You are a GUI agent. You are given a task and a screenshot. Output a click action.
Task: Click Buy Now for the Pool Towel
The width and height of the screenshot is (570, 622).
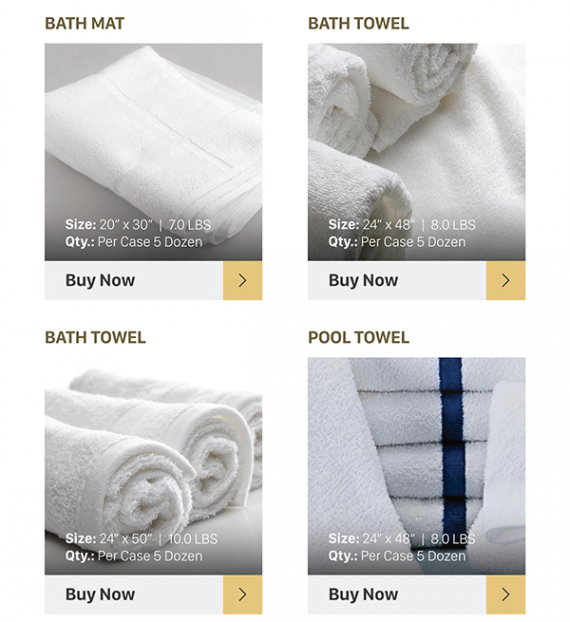click(x=363, y=595)
